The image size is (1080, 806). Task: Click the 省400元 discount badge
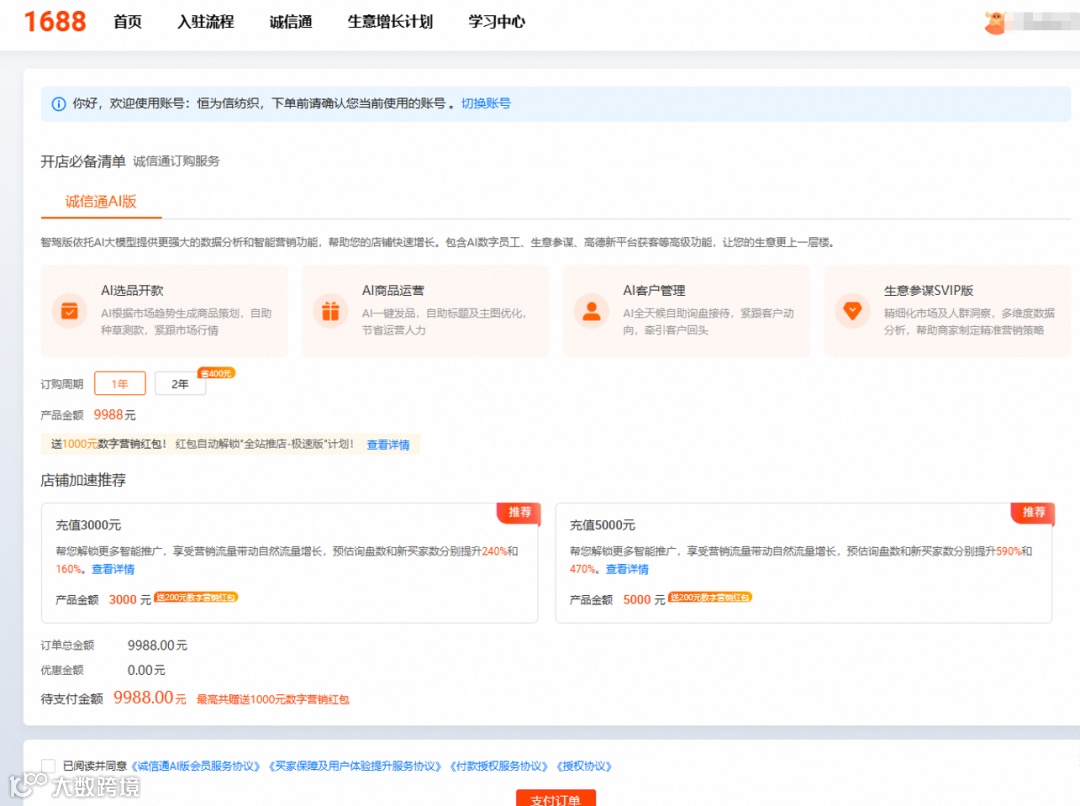point(216,373)
